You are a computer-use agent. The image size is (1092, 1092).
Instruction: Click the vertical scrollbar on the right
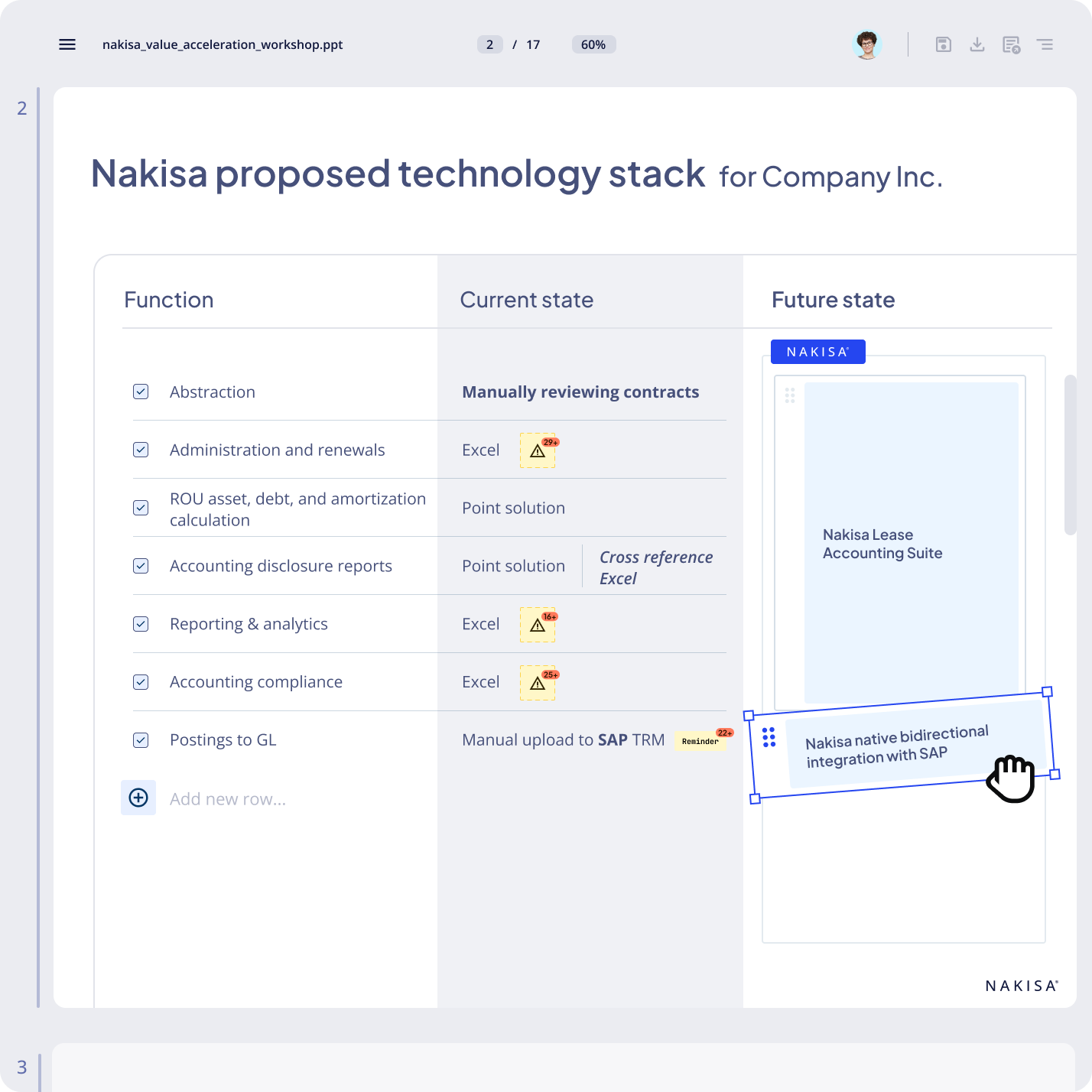click(1071, 455)
